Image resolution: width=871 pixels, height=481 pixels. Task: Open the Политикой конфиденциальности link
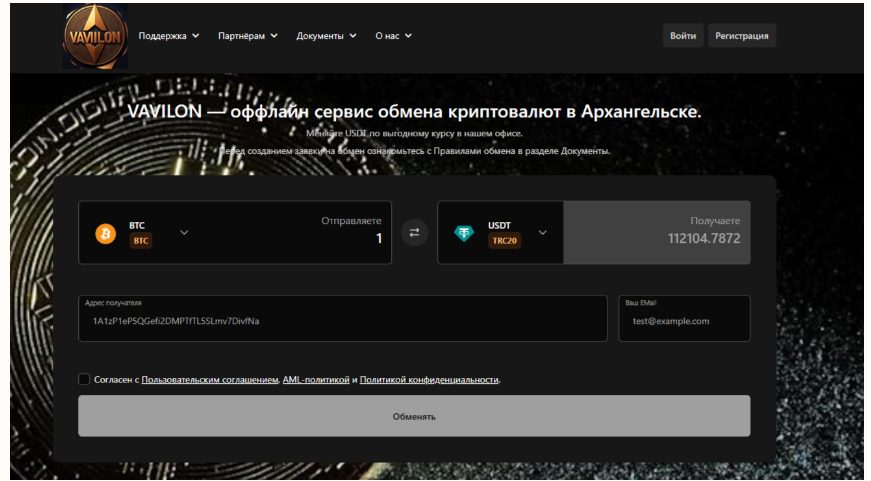point(429,380)
